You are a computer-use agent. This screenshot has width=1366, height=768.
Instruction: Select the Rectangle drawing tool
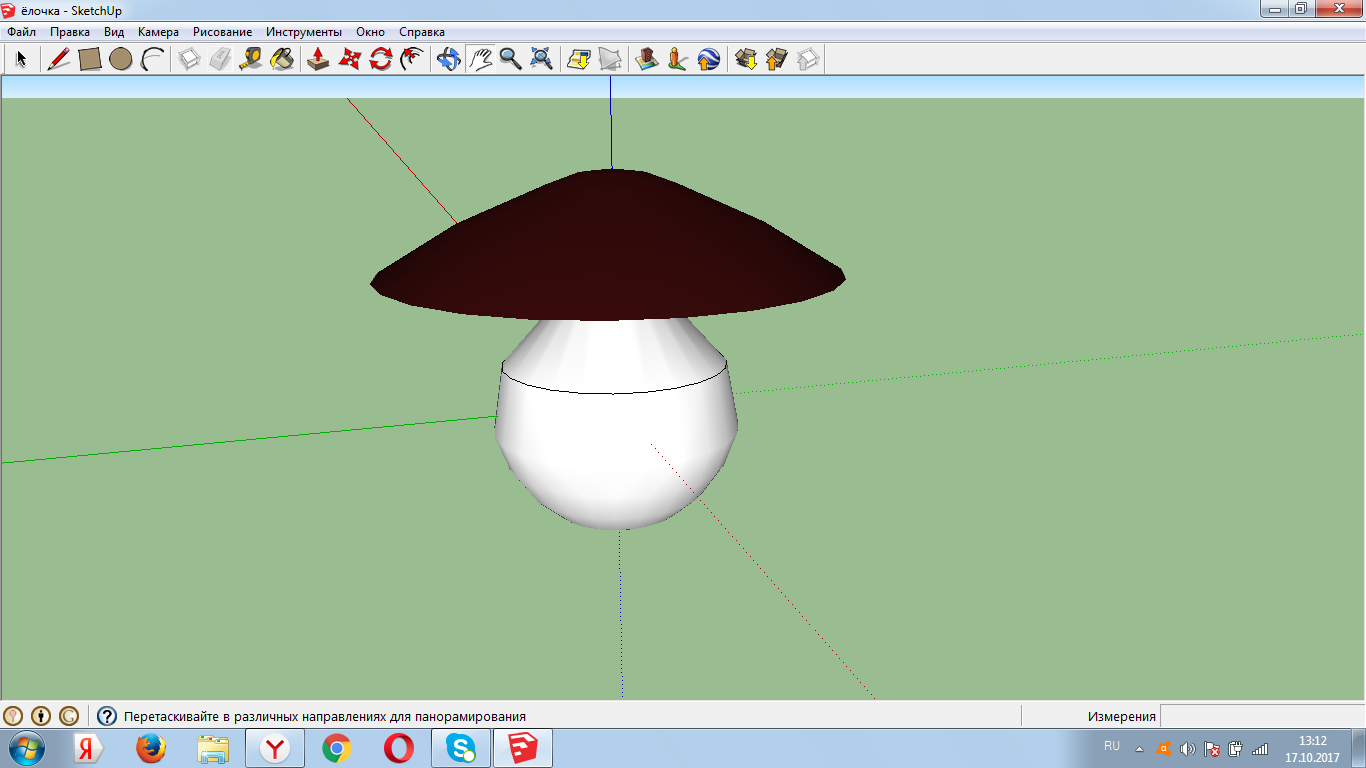90,59
